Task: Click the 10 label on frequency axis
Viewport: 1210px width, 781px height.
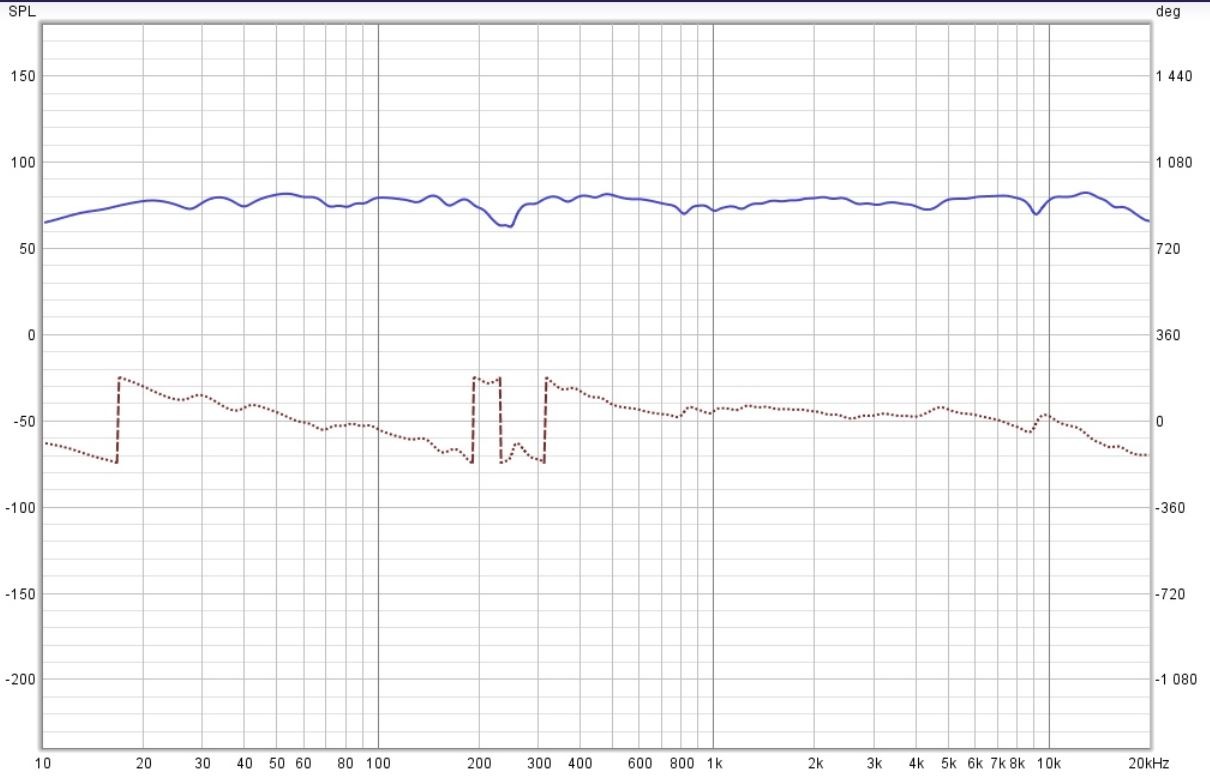Action: click(x=44, y=764)
